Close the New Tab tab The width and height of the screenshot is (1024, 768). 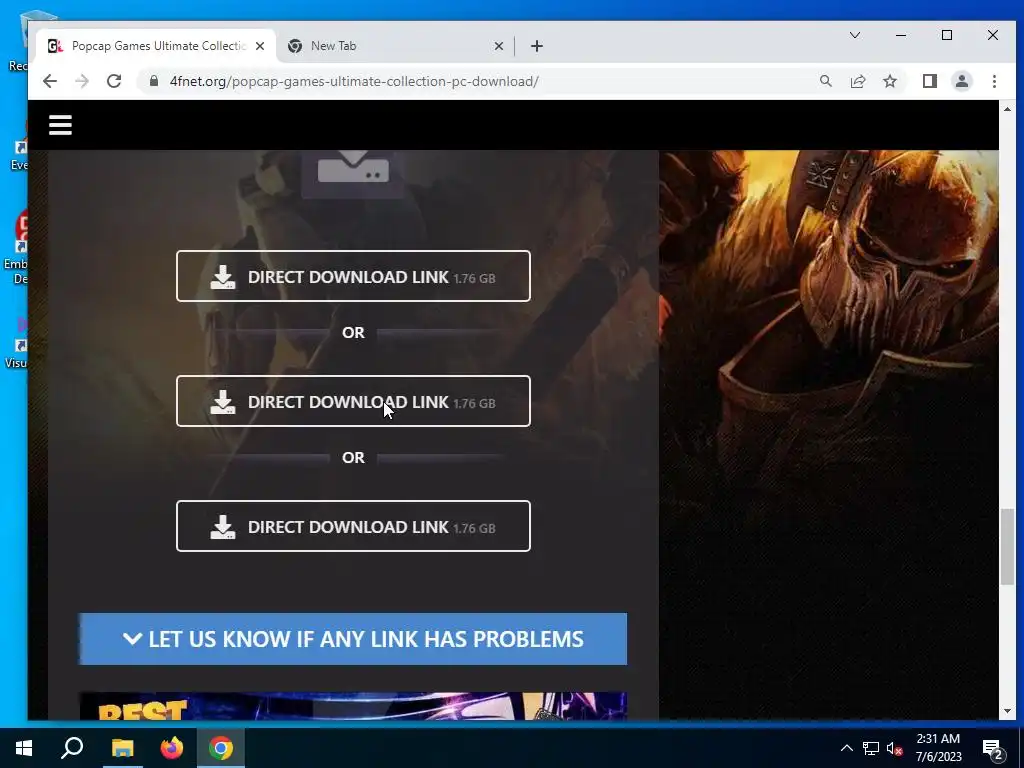[x=498, y=46]
